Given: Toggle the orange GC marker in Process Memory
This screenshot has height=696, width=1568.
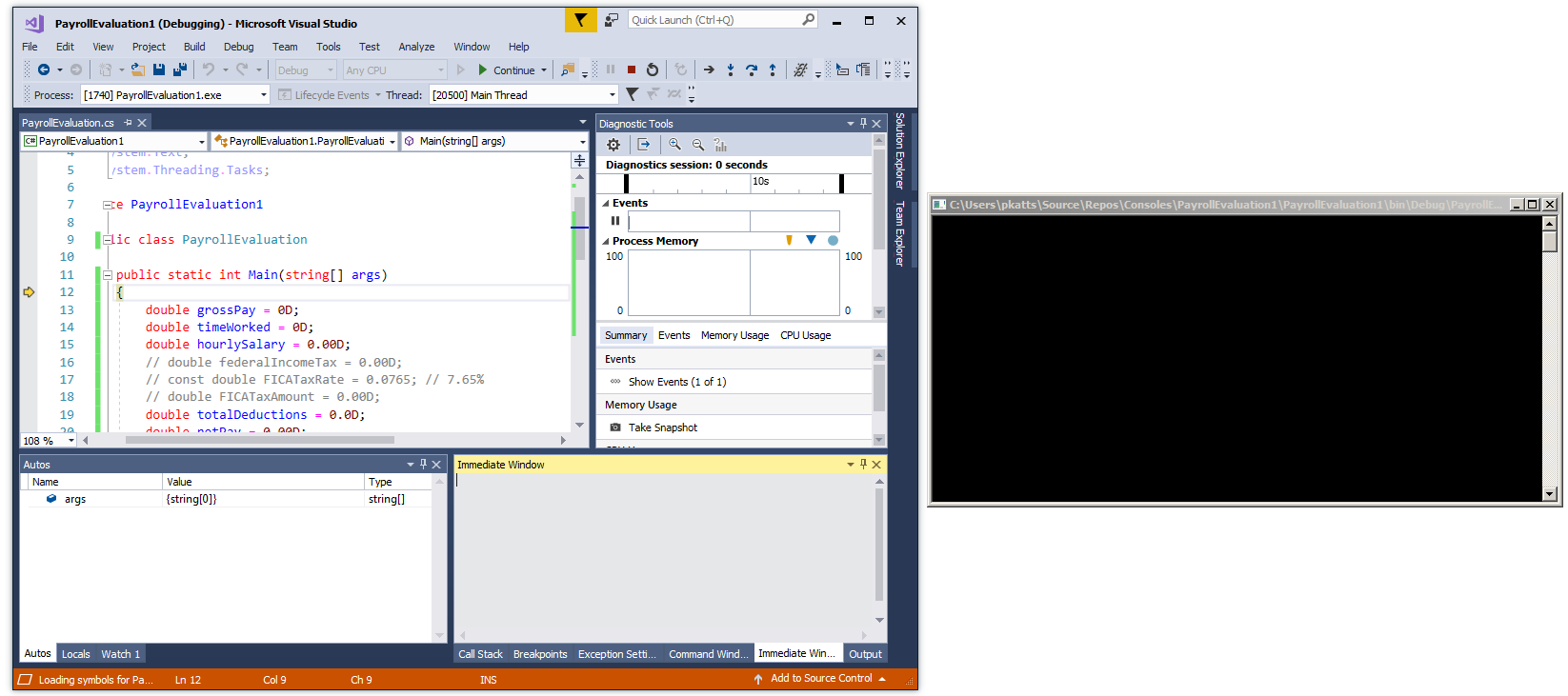Looking at the screenshot, I should [x=789, y=240].
